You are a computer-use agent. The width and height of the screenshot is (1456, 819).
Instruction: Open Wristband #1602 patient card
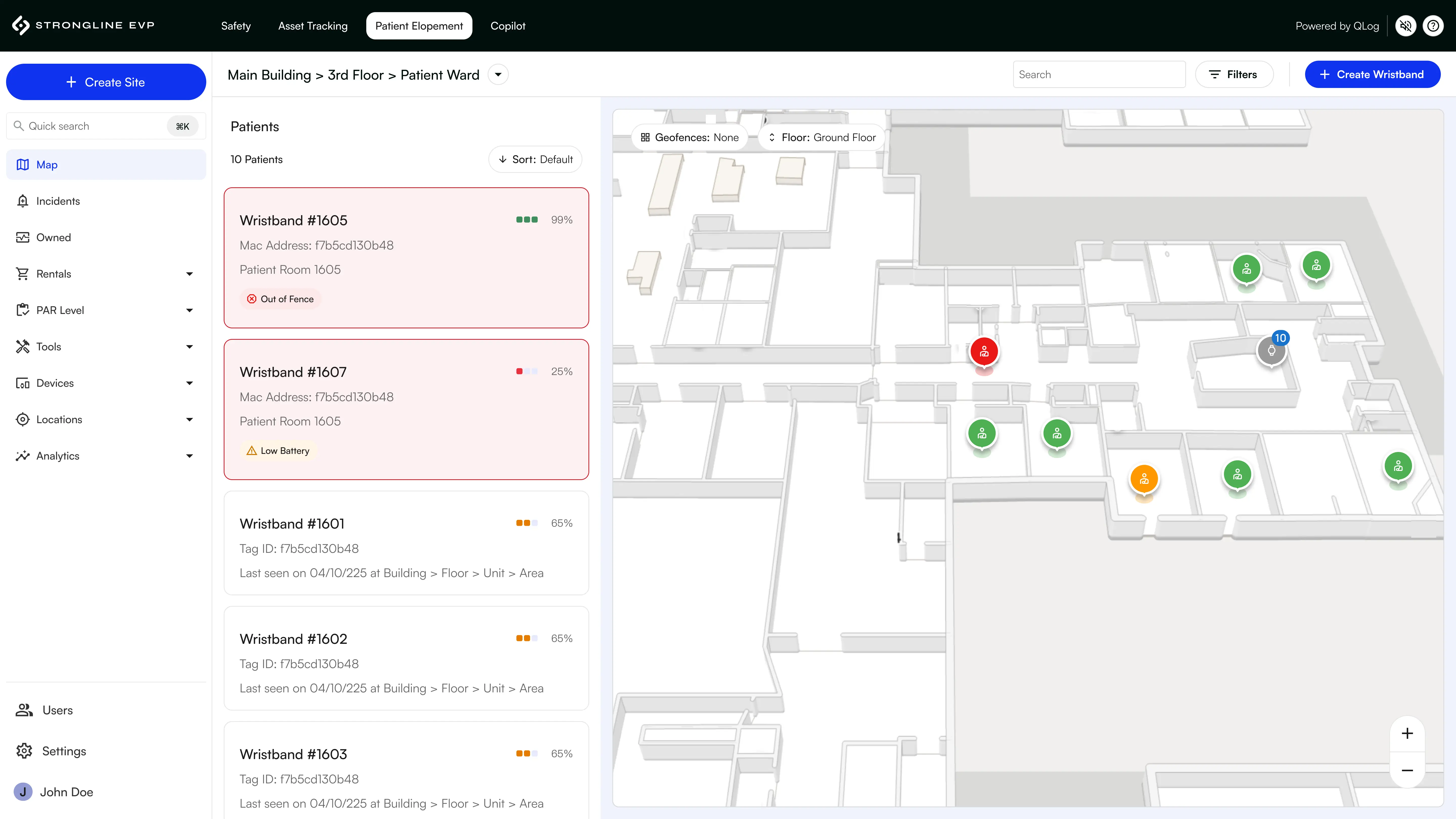pos(406,658)
